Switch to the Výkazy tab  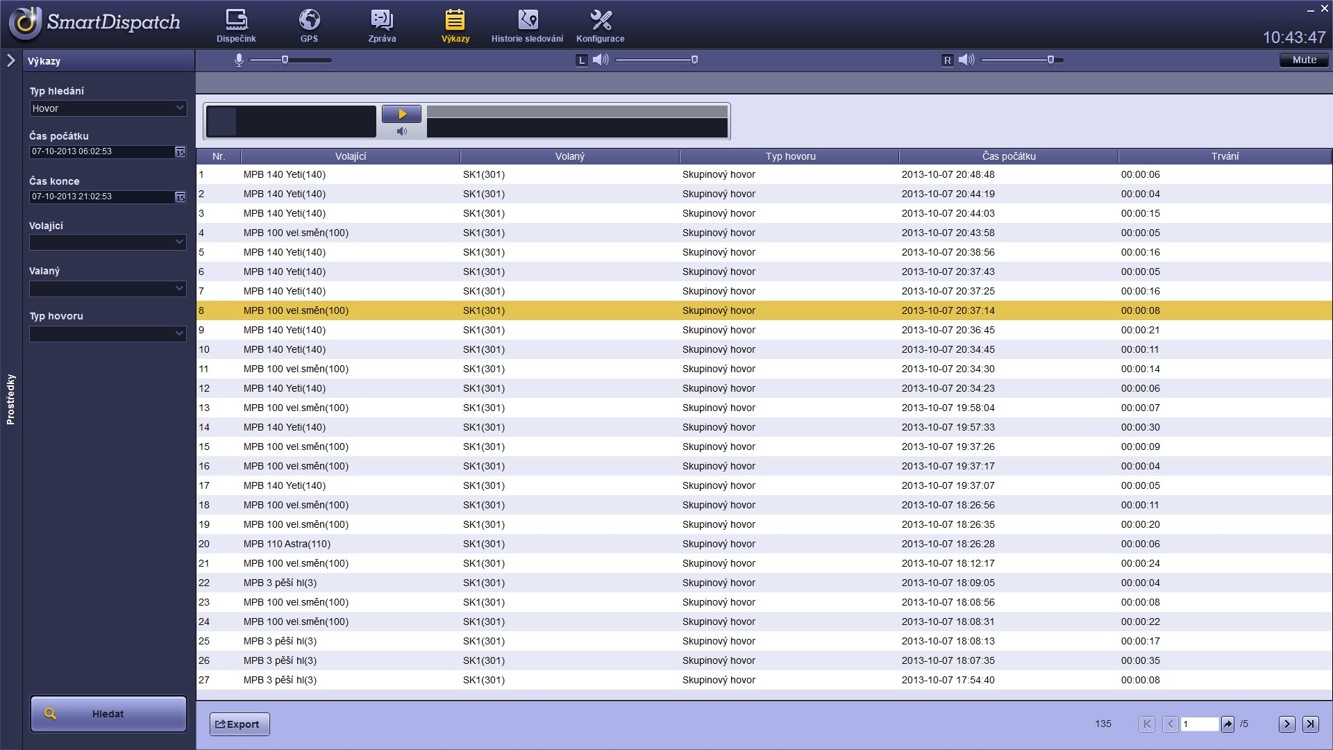455,26
